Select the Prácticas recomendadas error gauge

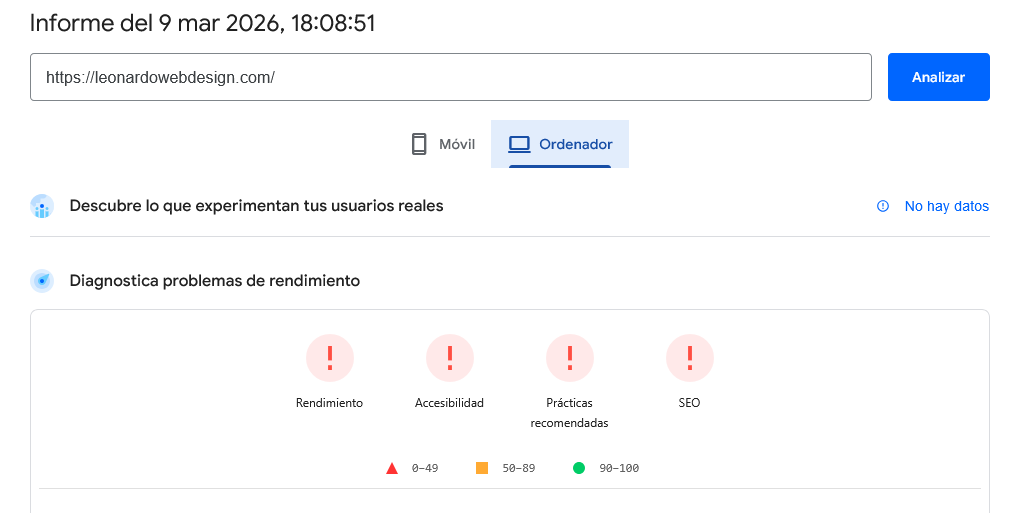click(x=569, y=358)
